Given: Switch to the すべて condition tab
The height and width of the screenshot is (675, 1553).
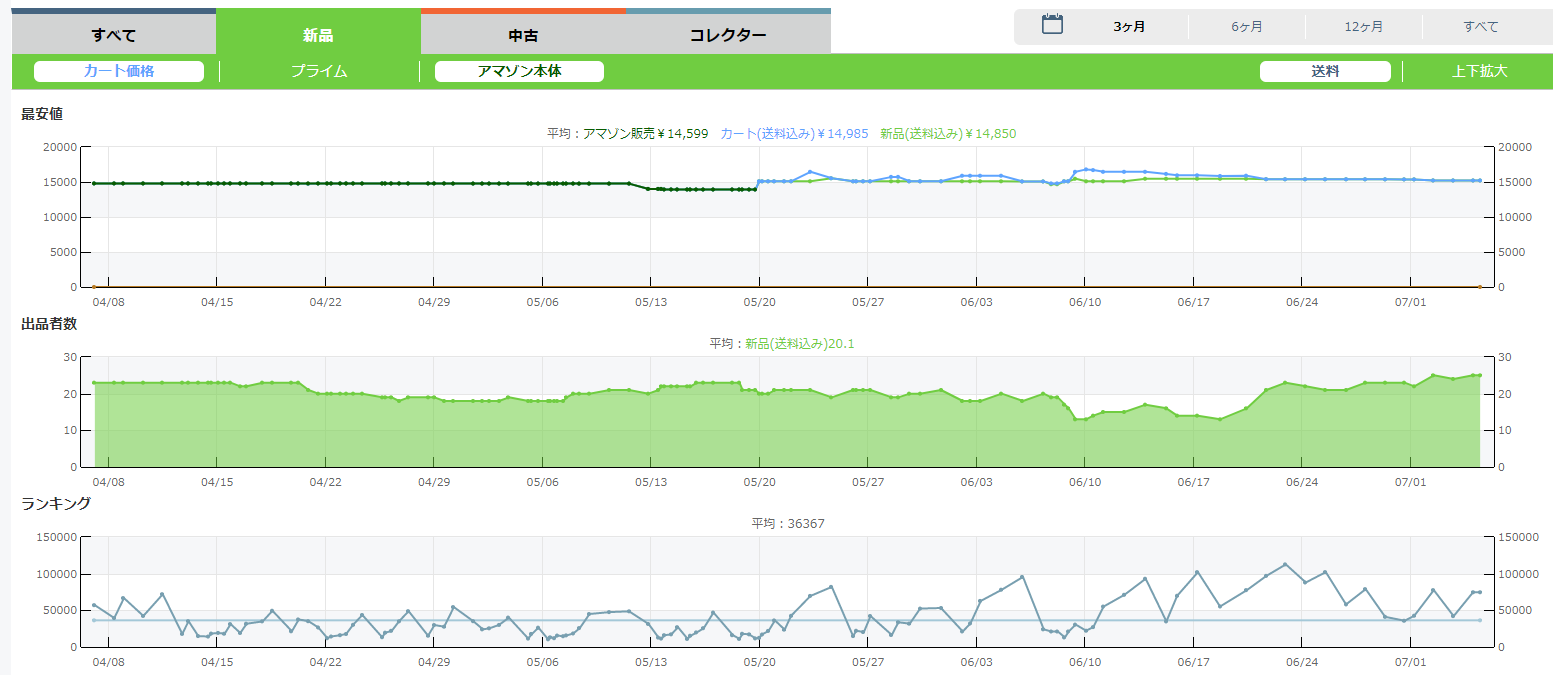Looking at the screenshot, I should point(113,35).
